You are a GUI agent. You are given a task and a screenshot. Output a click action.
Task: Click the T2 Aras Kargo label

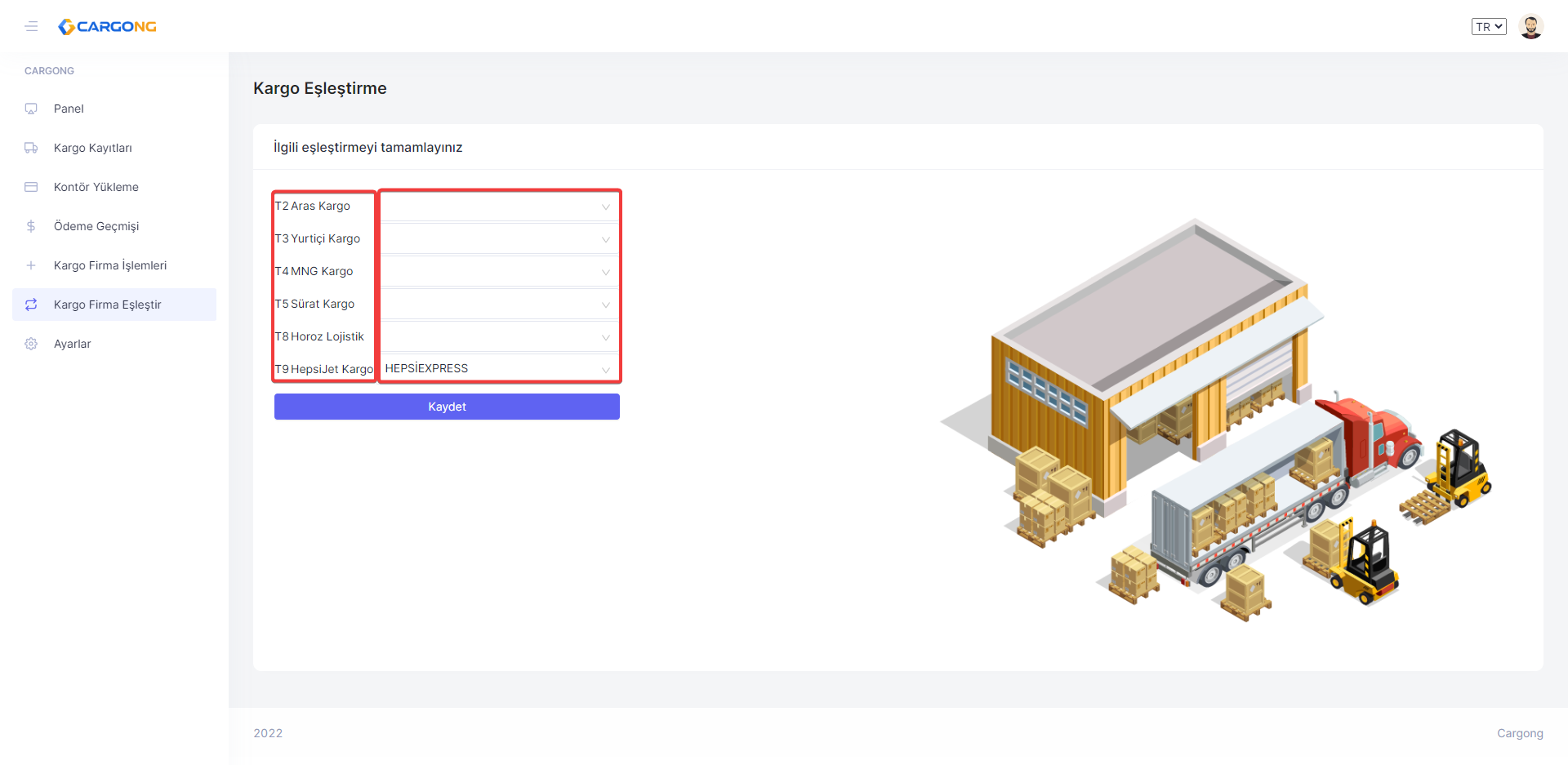[313, 206]
